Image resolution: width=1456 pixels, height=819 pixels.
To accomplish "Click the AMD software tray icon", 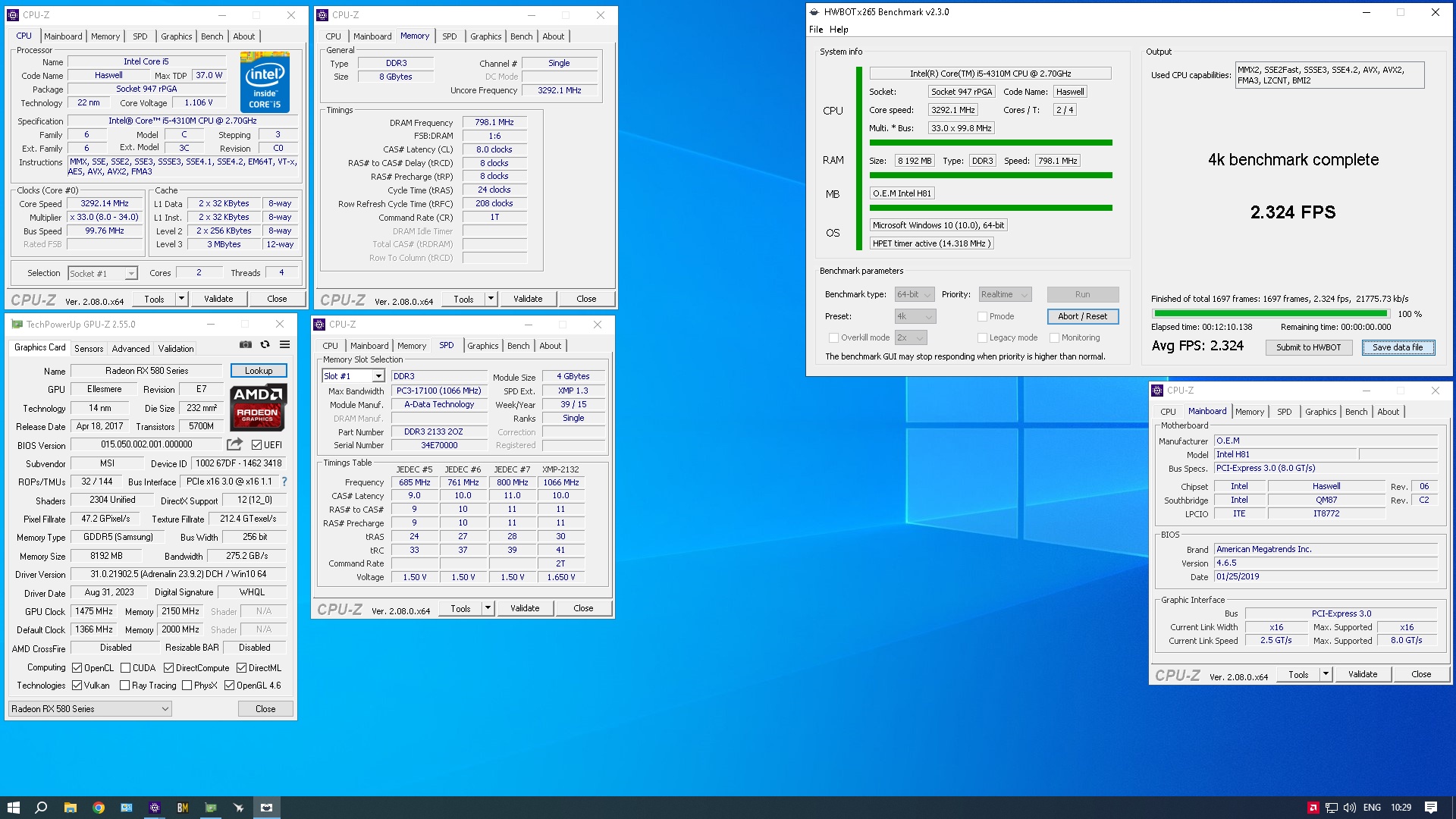I will pyautogui.click(x=1312, y=808).
